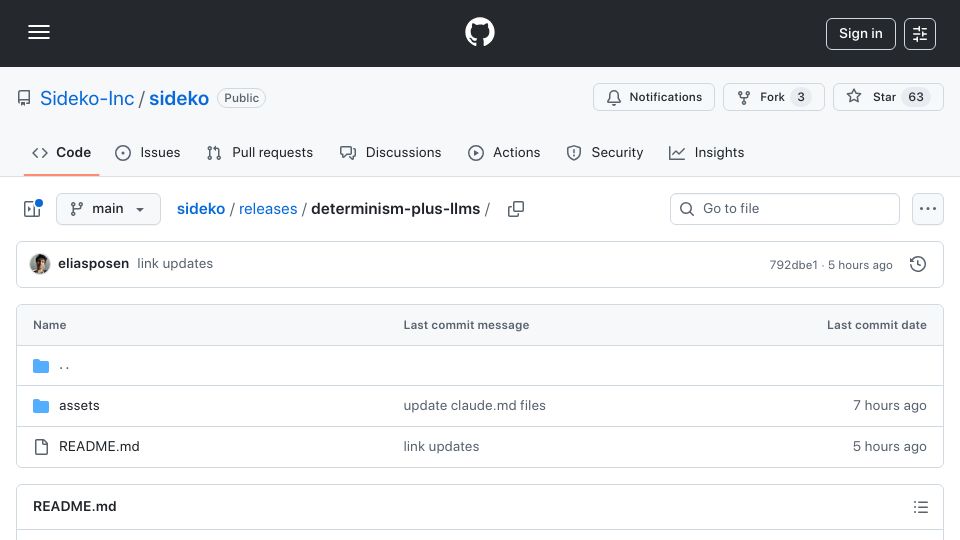Open the sideko repository name link
The image size is (960, 540).
[179, 98]
